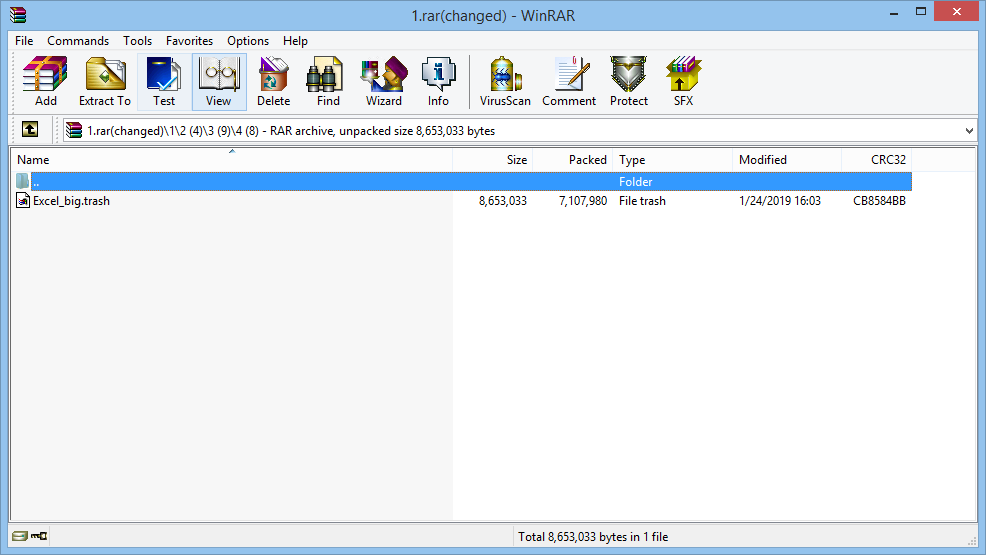Open the Favorites menu
The width and height of the screenshot is (986, 555).
click(x=189, y=41)
